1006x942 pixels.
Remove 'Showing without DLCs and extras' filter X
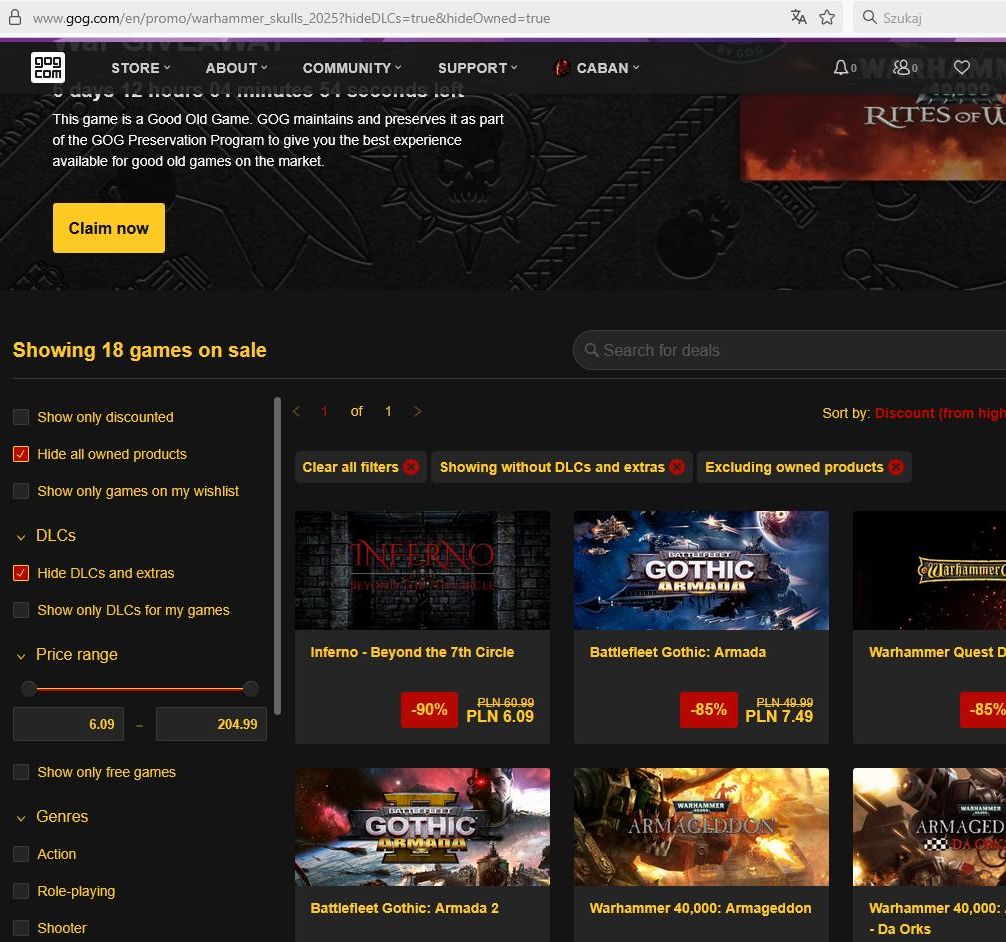pyautogui.click(x=677, y=467)
